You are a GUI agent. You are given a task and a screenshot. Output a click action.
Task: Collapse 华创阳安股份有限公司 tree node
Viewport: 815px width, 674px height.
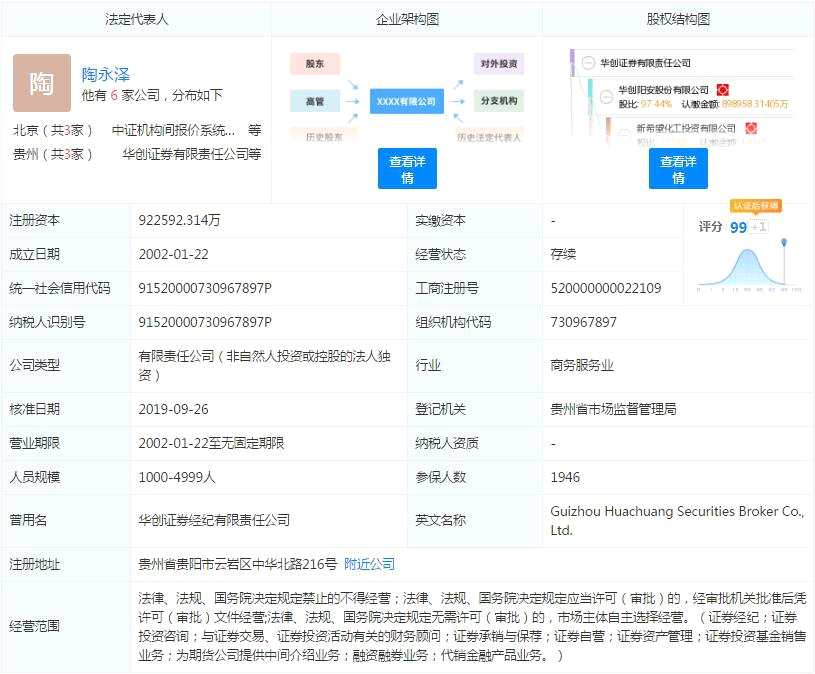606,97
